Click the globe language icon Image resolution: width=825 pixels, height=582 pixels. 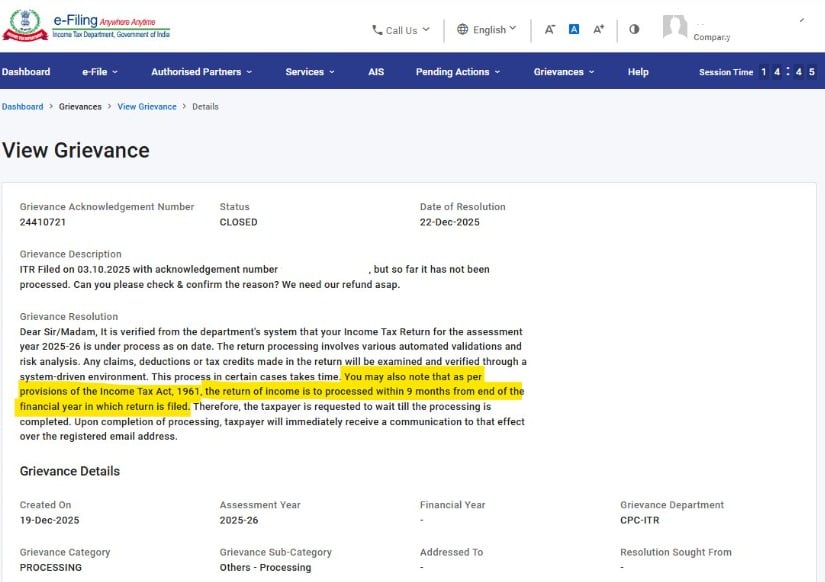tap(462, 29)
